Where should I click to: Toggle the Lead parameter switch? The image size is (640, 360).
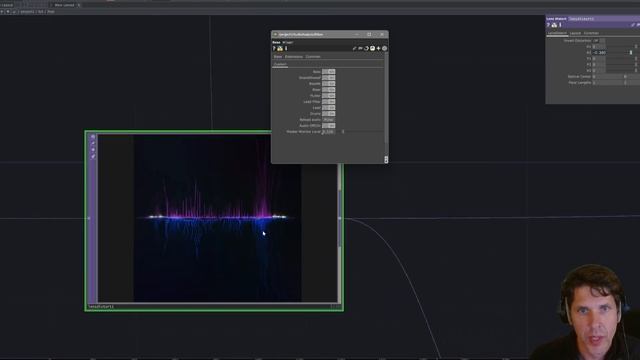point(329,108)
